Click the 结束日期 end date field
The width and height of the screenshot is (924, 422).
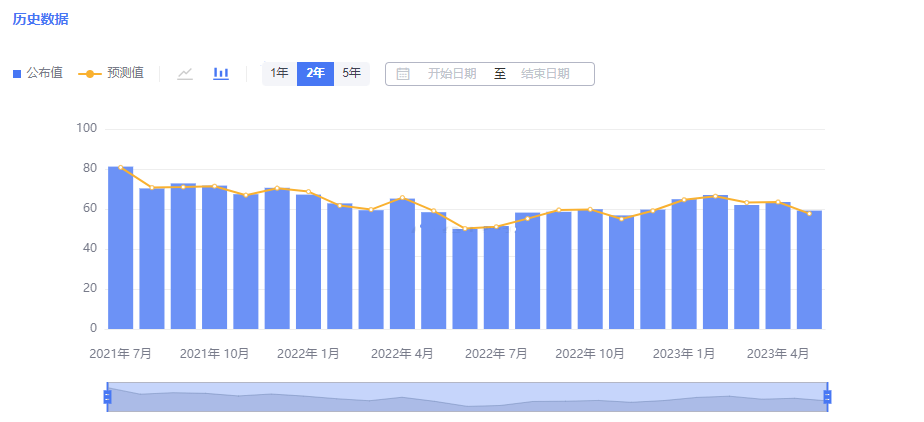pyautogui.click(x=545, y=74)
